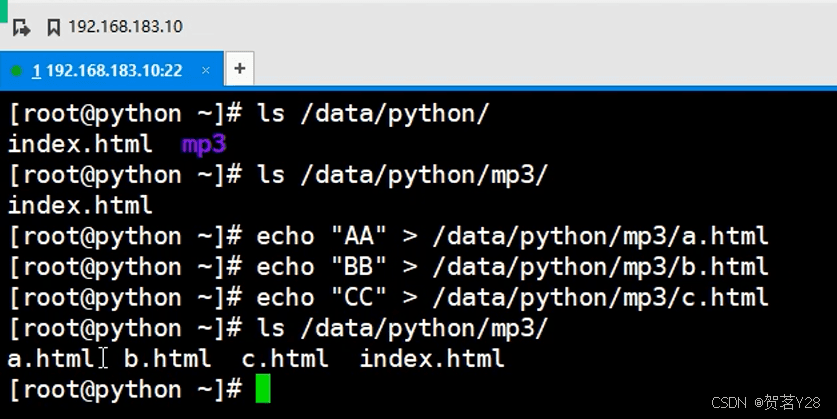Close the 192.168.183.10:22 session tab
This screenshot has height=419, width=837.
(206, 70)
